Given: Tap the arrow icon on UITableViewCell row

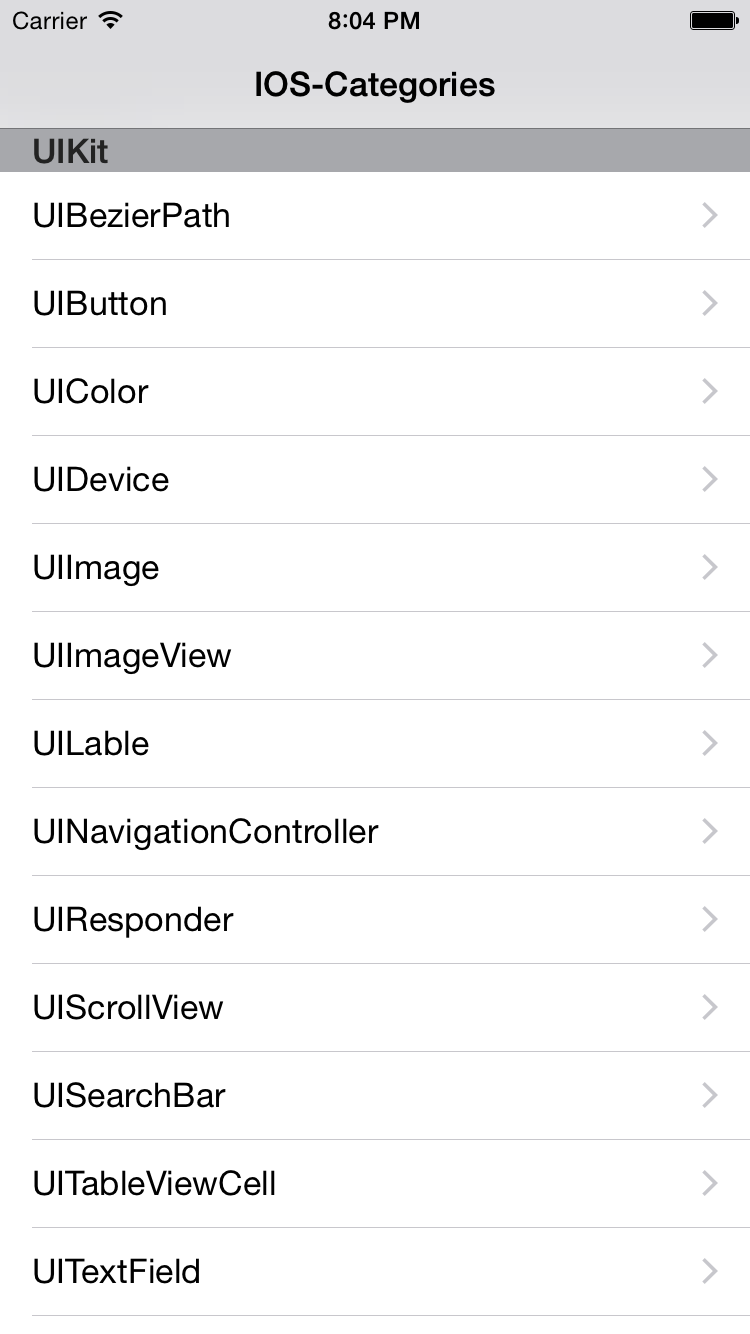Looking at the screenshot, I should 710,1184.
